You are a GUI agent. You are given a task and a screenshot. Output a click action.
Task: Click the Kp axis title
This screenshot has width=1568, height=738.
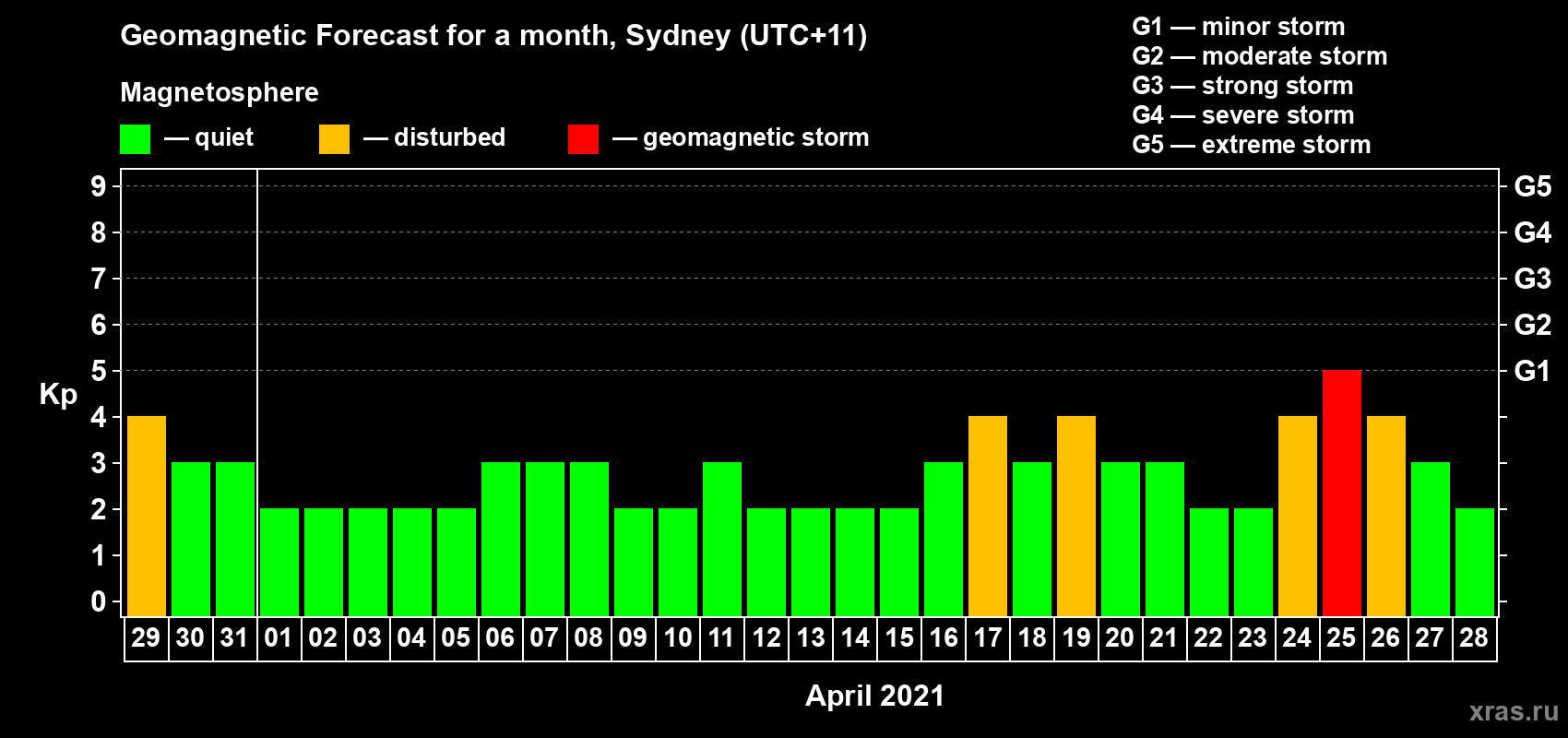point(58,395)
